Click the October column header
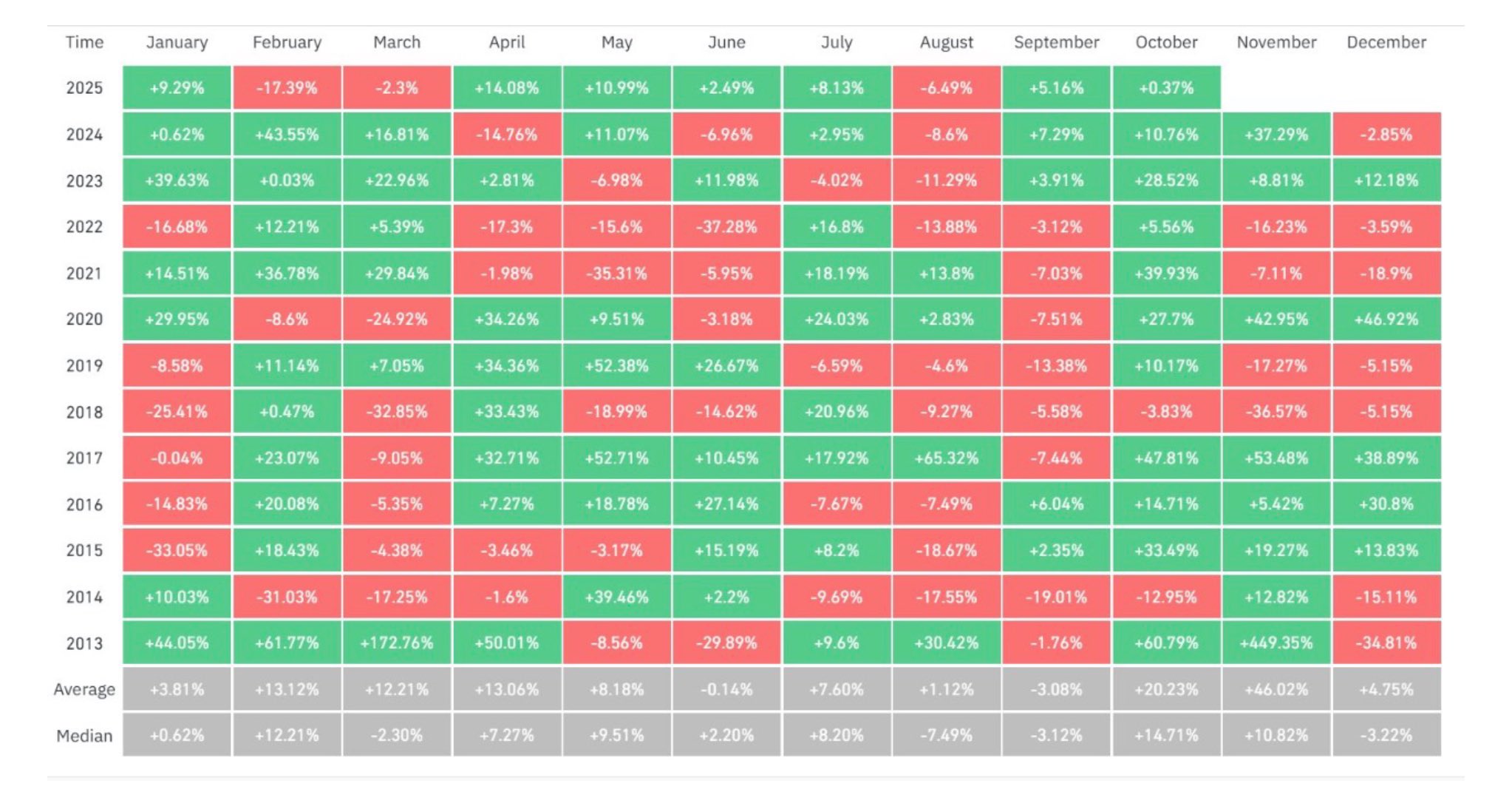Image resolution: width=1512 pixels, height=806 pixels. pos(1166,42)
